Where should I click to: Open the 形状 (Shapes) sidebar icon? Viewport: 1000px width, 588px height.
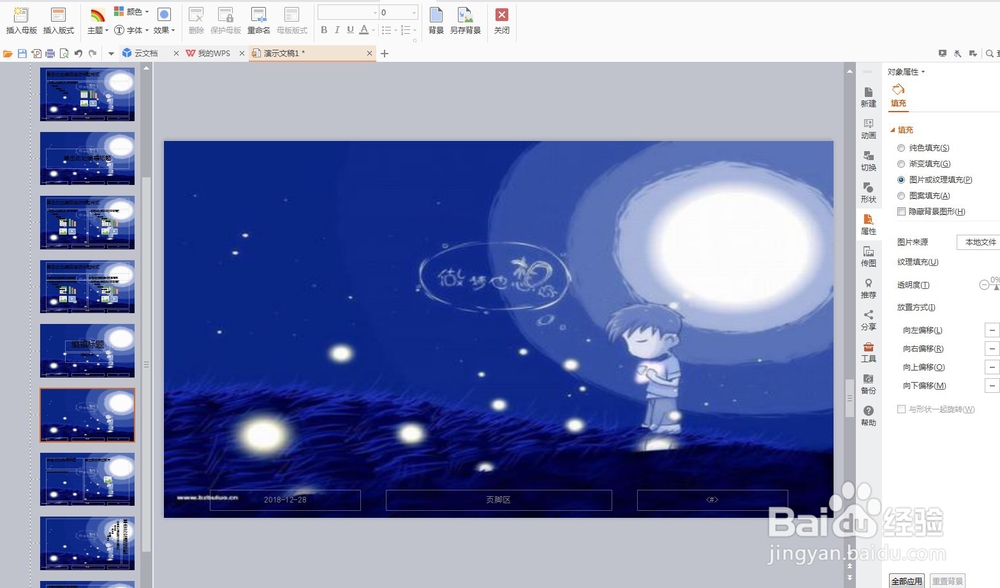tap(868, 193)
